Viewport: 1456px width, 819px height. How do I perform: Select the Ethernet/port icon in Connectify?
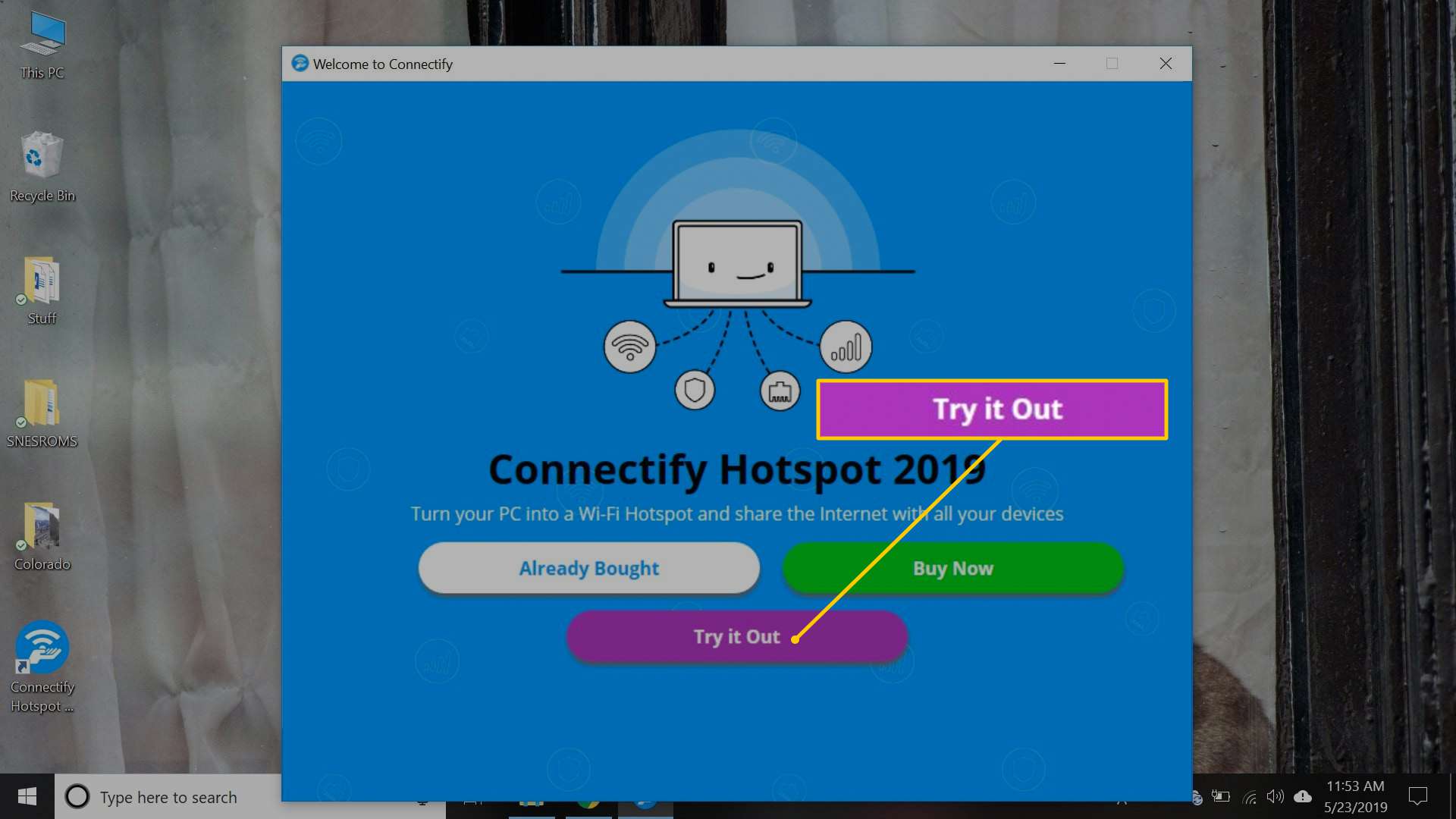coord(780,390)
